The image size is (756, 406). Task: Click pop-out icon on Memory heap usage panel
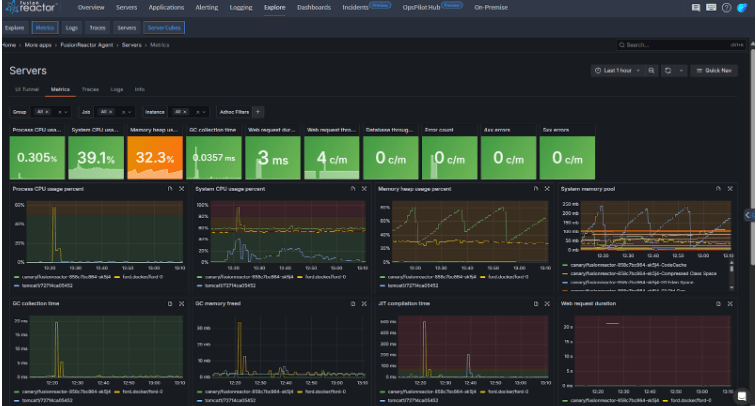click(x=535, y=188)
